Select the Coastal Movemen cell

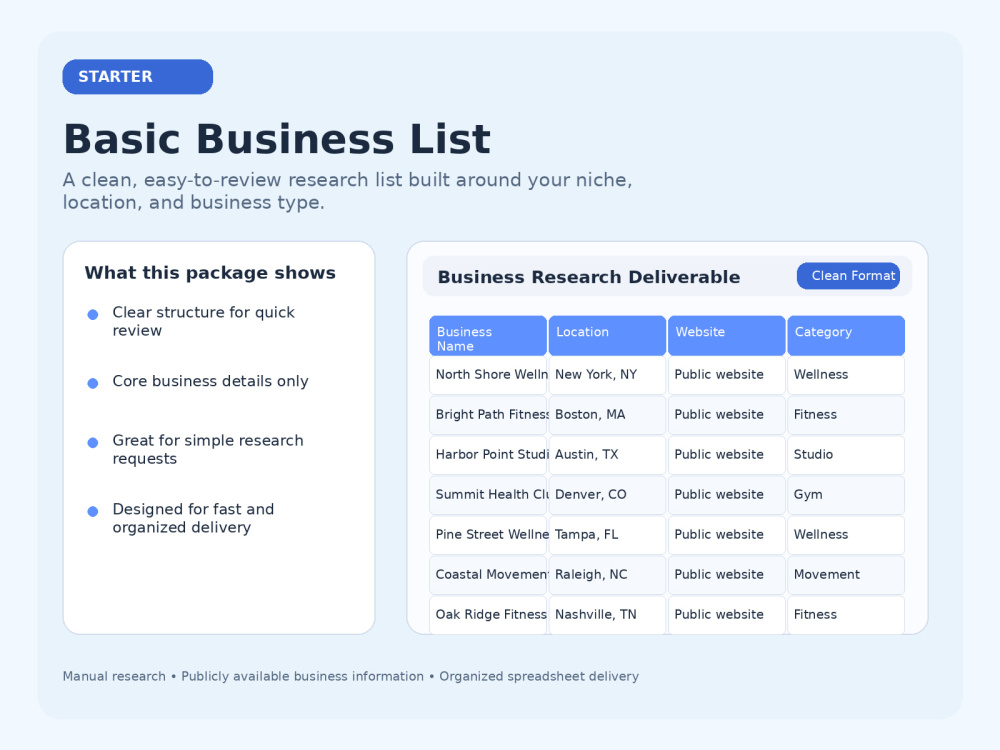488,575
